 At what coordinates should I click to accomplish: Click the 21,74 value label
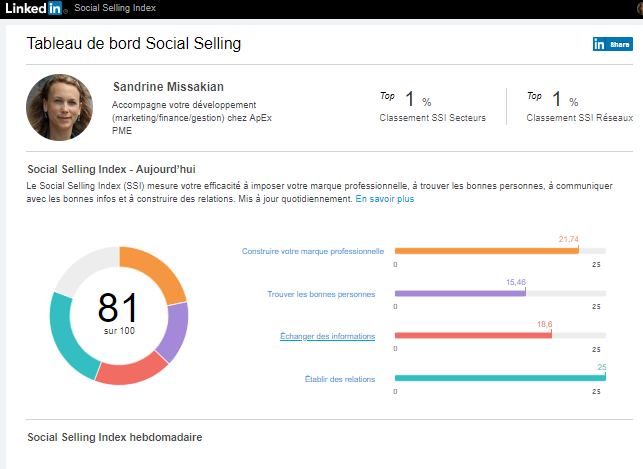pyautogui.click(x=568, y=239)
